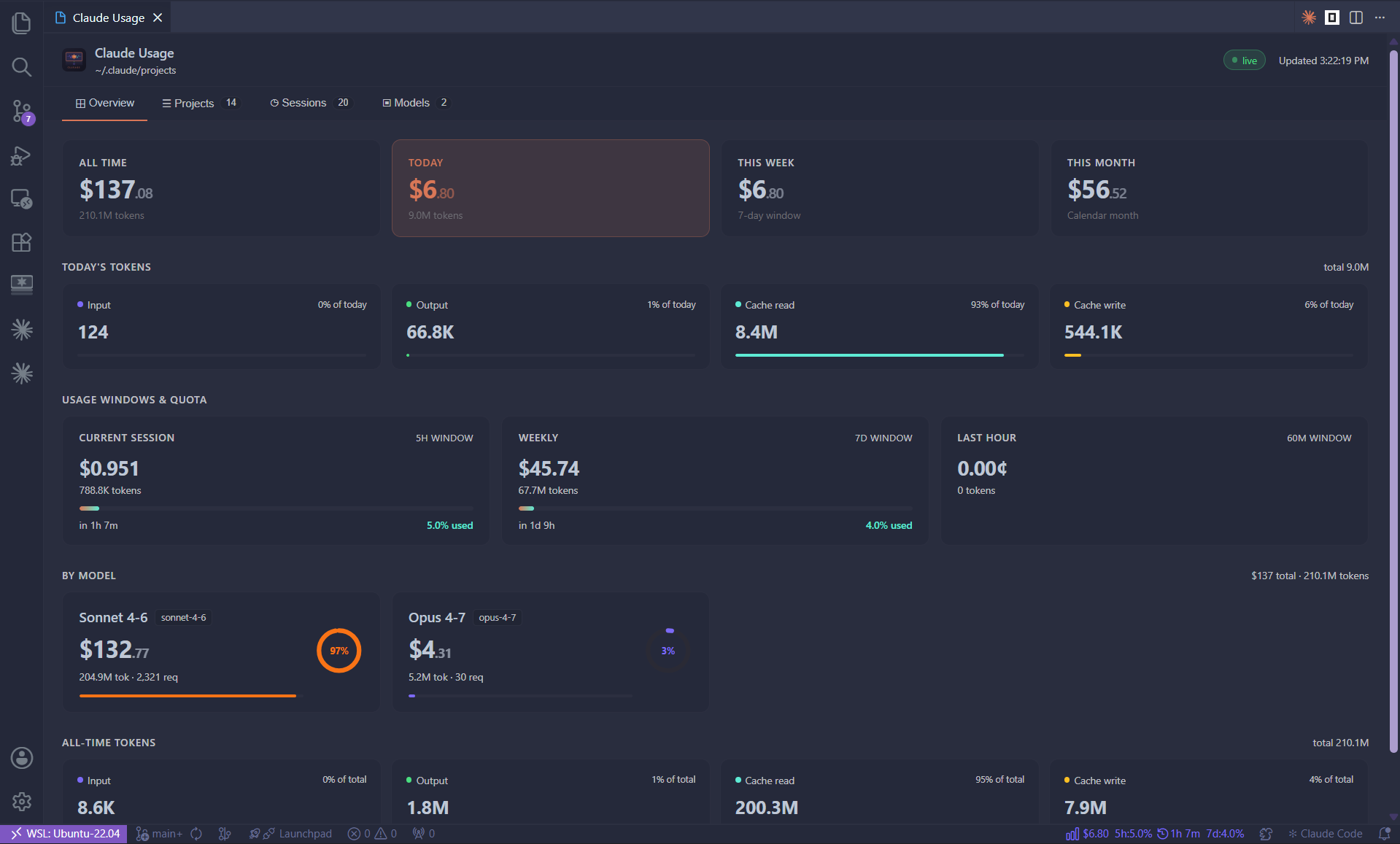Image resolution: width=1400 pixels, height=844 pixels.
Task: Open errors and warnings count in status bar
Action: tap(372, 834)
